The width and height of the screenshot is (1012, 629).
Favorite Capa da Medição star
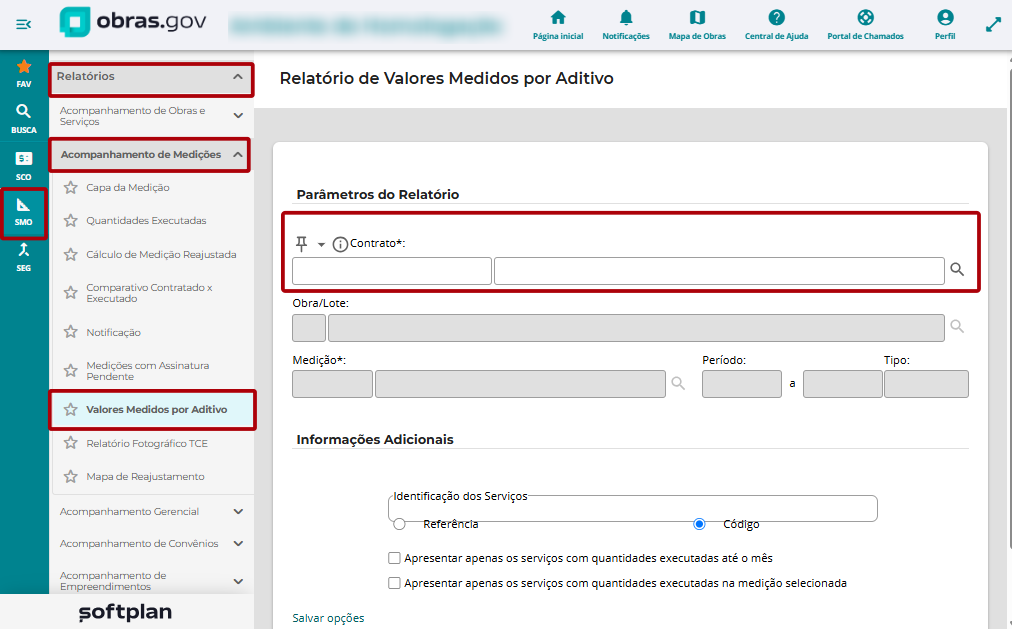click(x=71, y=188)
